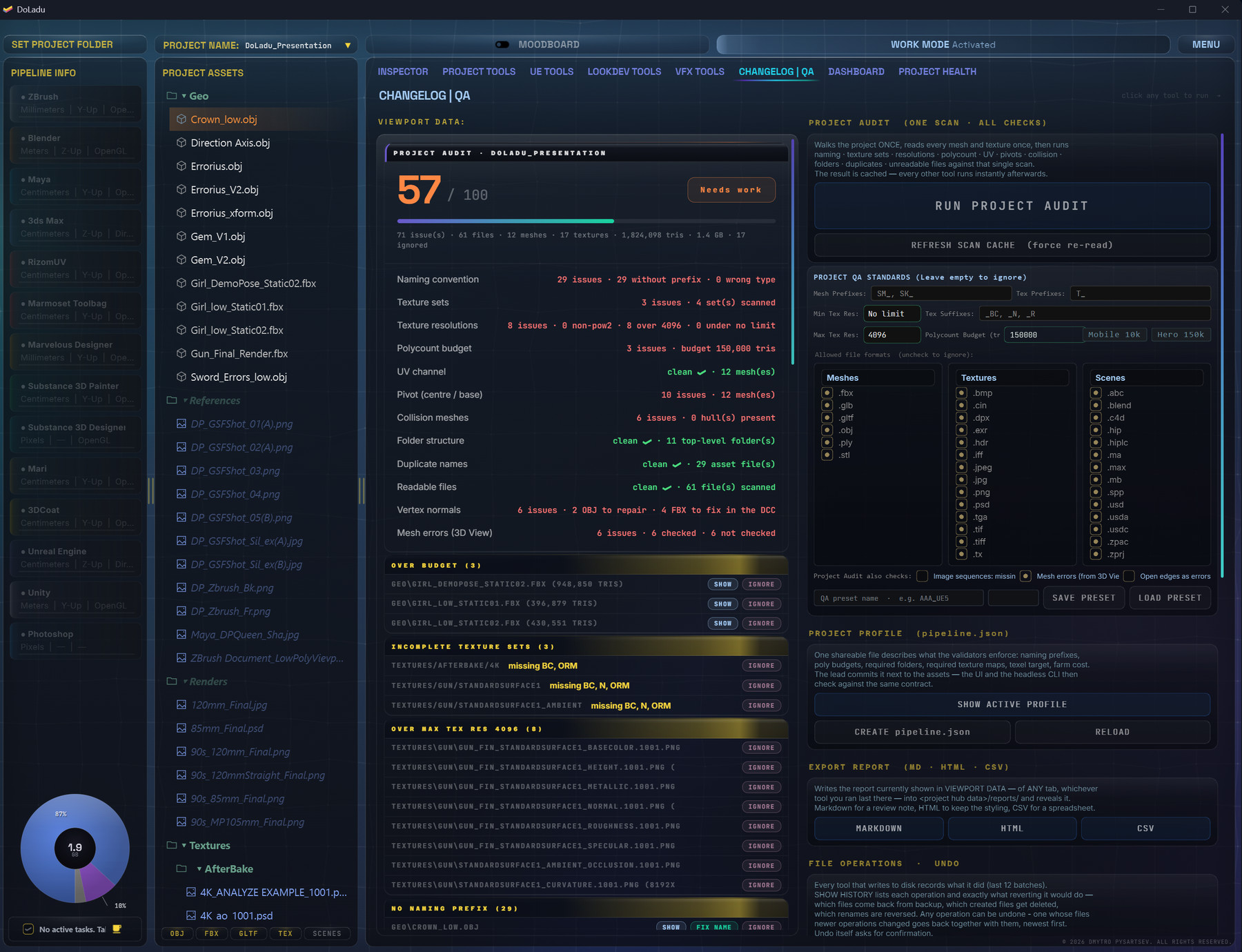Click the QA preset name field
The image size is (1242, 952).
(898, 598)
